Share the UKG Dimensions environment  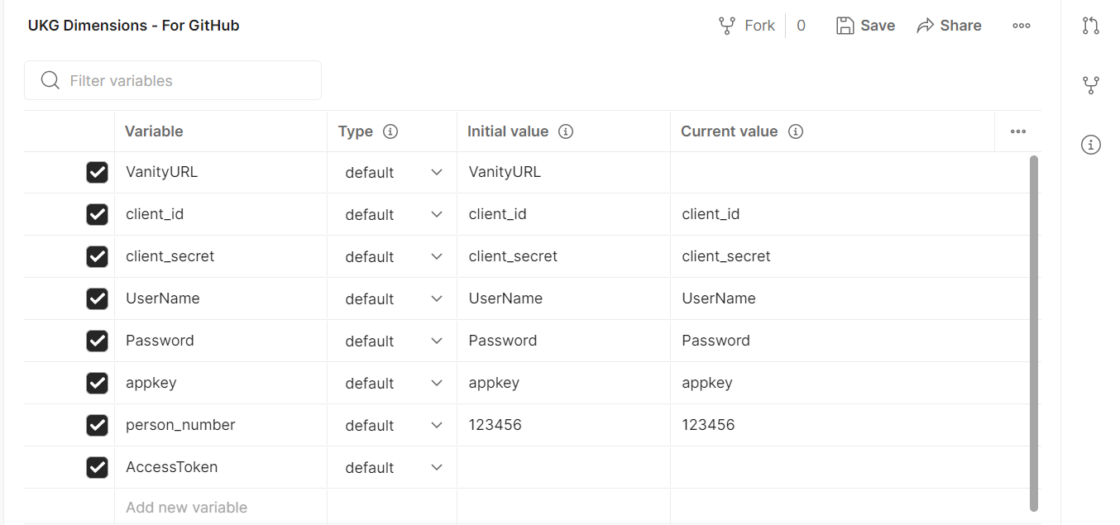coord(949,26)
